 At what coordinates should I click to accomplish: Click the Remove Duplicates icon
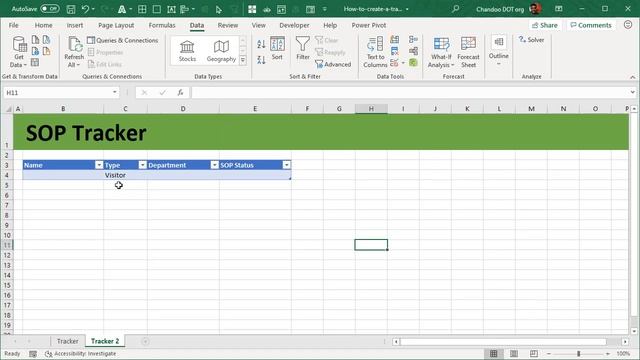point(395,51)
